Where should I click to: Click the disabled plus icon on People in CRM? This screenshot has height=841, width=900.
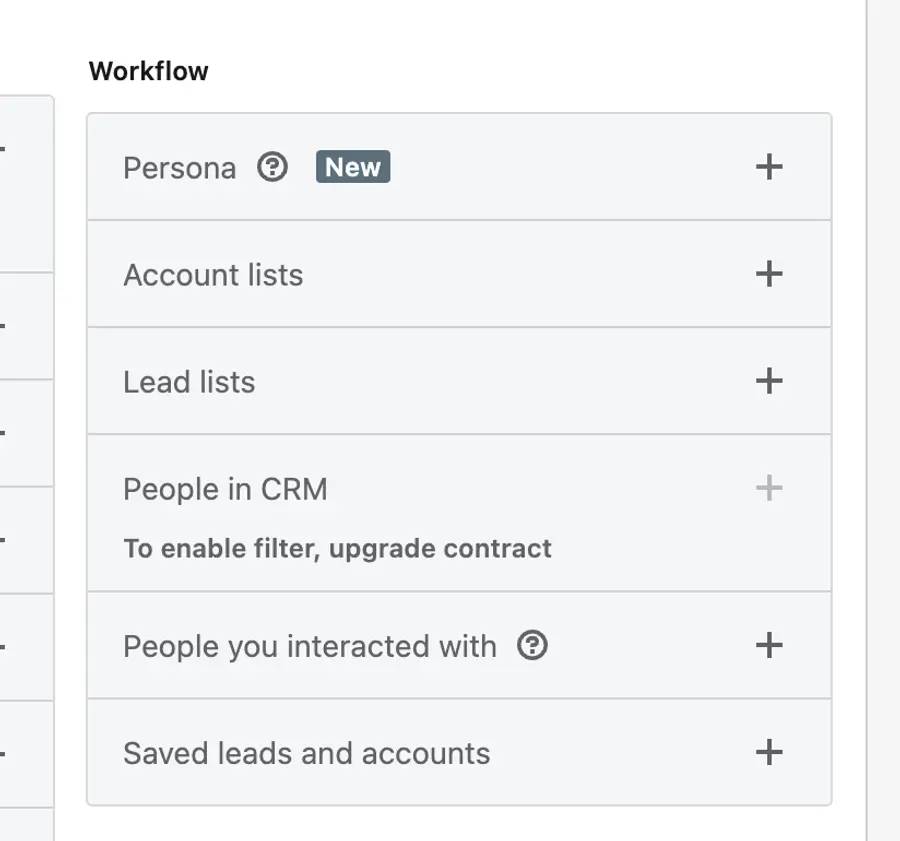tap(769, 489)
